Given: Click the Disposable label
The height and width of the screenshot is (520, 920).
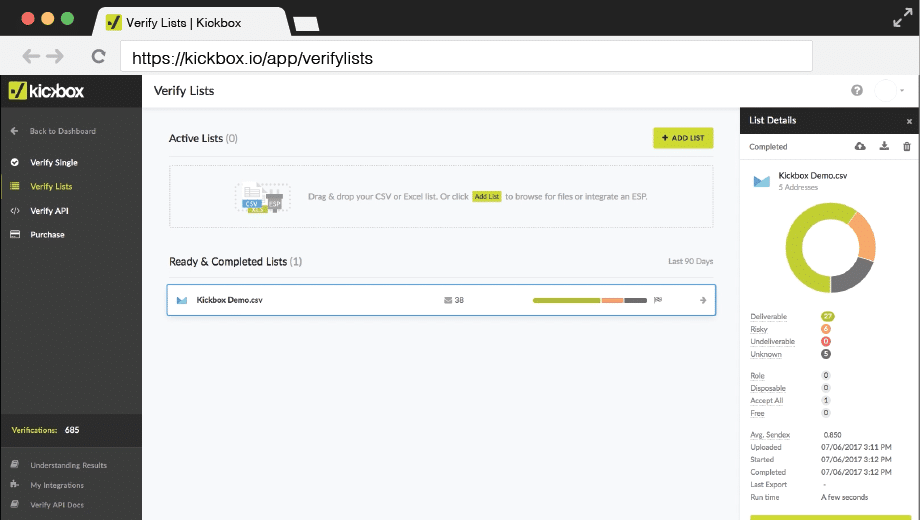Looking at the screenshot, I should (767, 388).
